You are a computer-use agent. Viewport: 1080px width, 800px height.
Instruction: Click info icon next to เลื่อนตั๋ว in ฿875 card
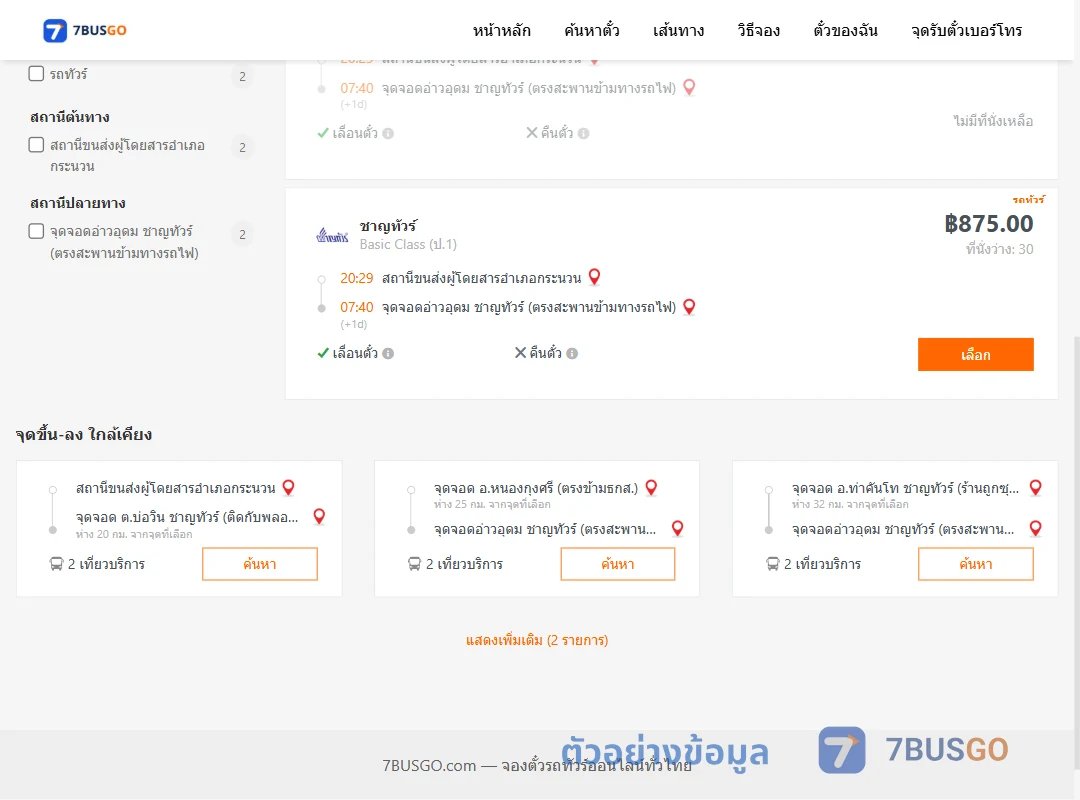pyautogui.click(x=388, y=353)
